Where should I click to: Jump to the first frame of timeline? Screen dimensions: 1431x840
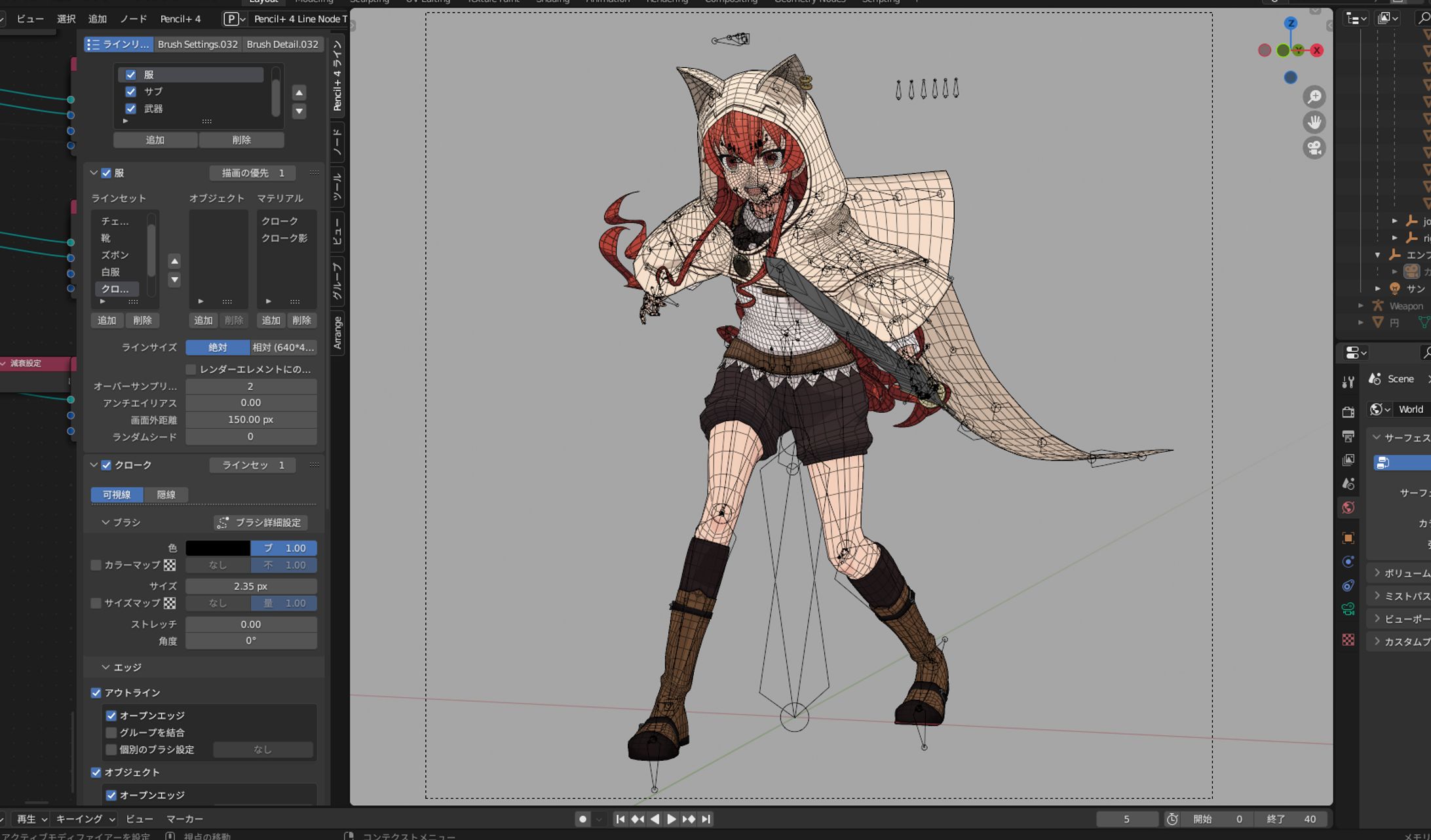click(x=620, y=819)
